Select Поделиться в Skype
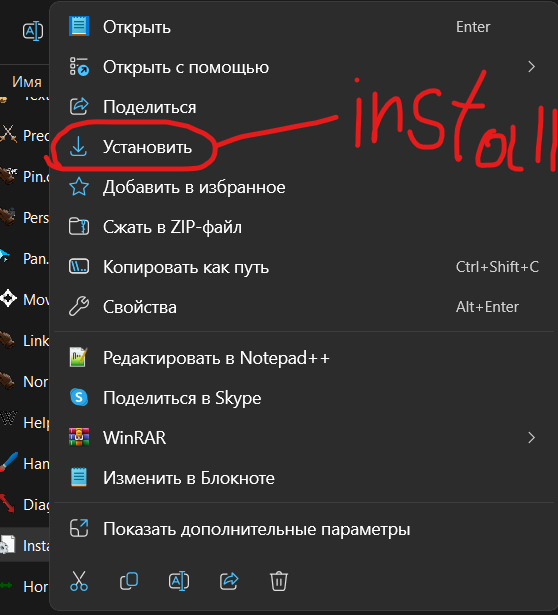This screenshot has height=615, width=558. pyautogui.click(x=303, y=398)
